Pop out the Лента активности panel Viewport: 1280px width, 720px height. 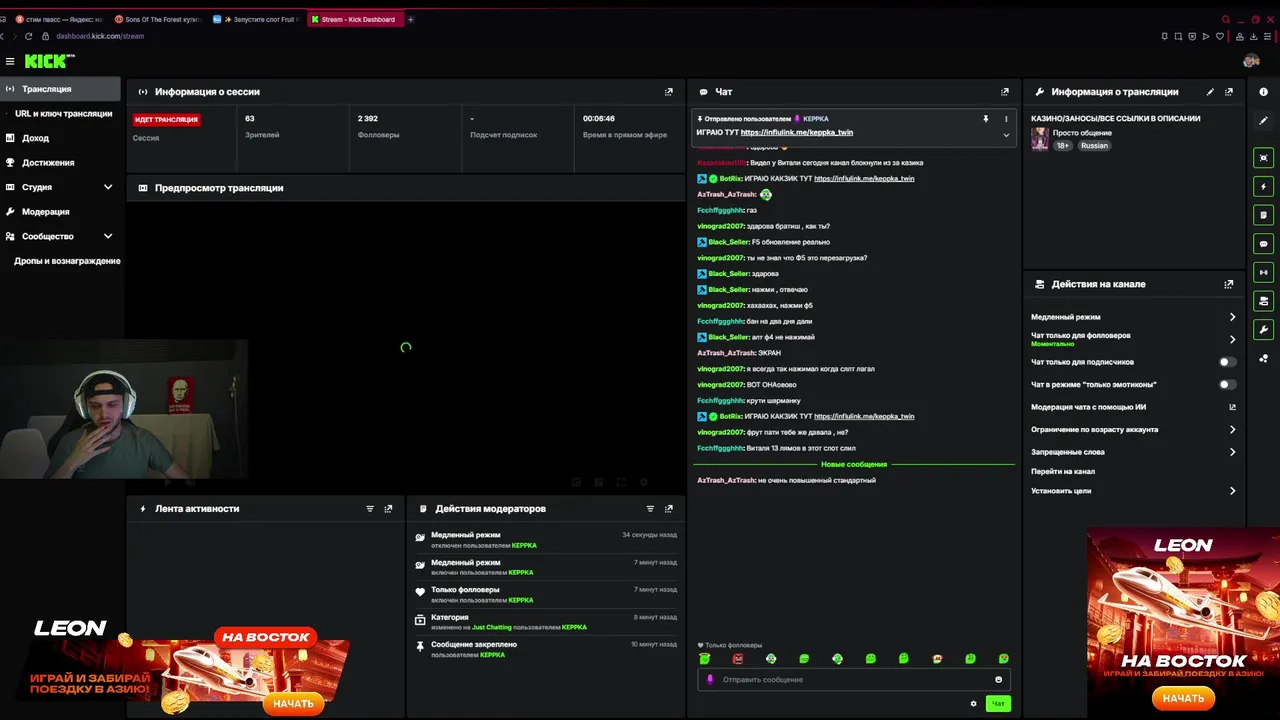388,509
